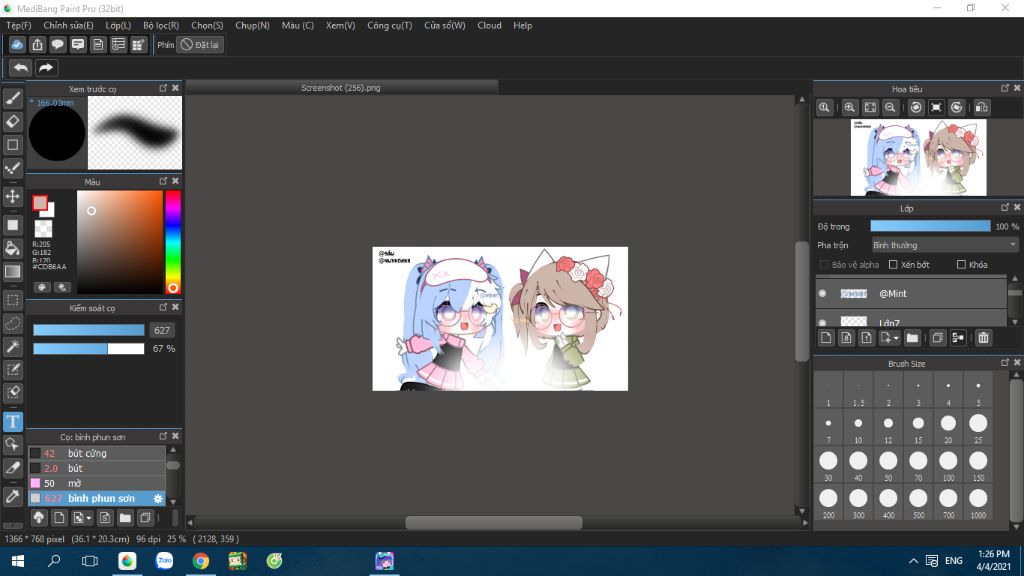1024x576 pixels.
Task: Select the Move tool
Action: click(12, 197)
